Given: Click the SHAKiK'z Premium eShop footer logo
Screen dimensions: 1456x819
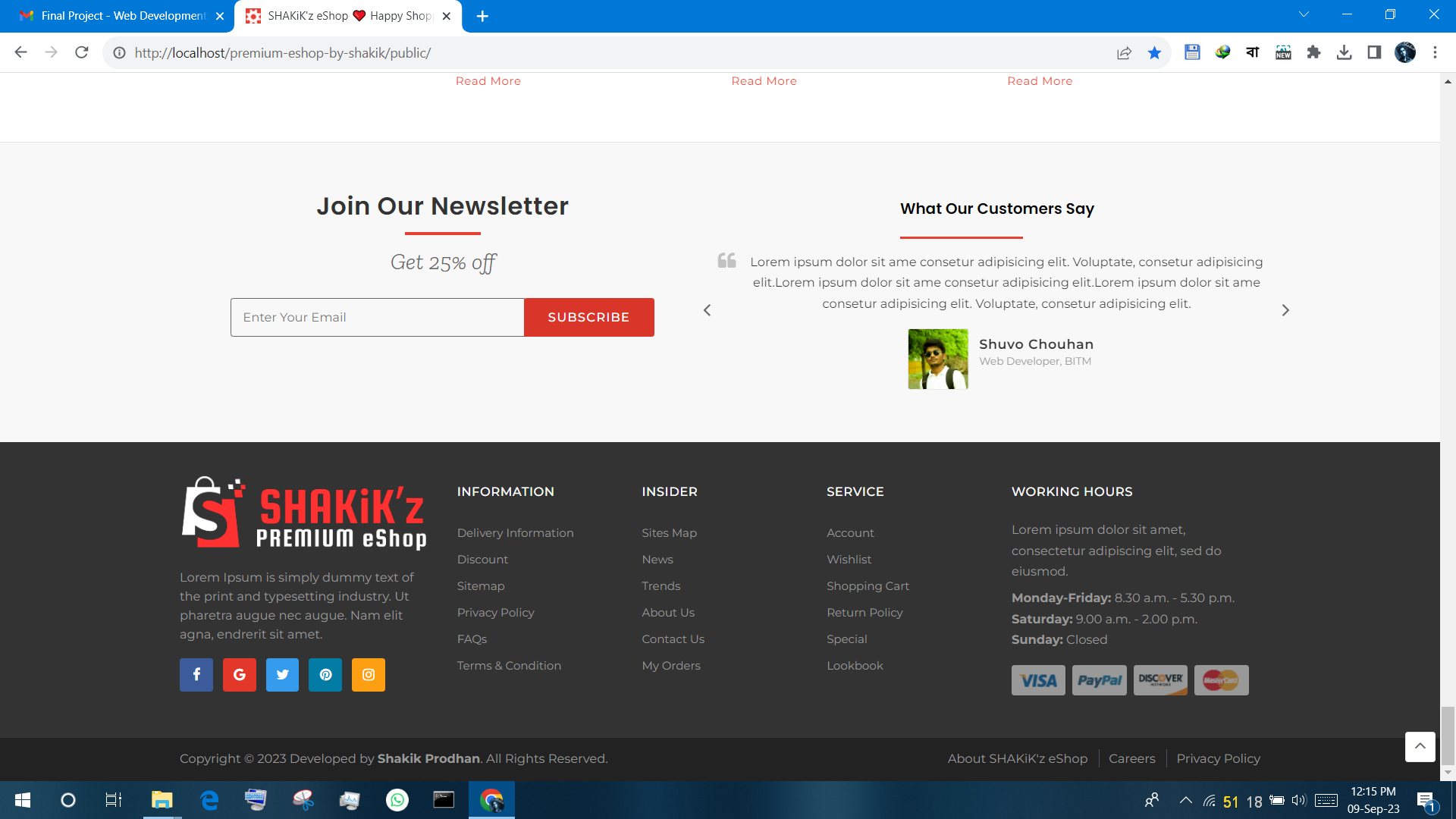Looking at the screenshot, I should [x=304, y=513].
